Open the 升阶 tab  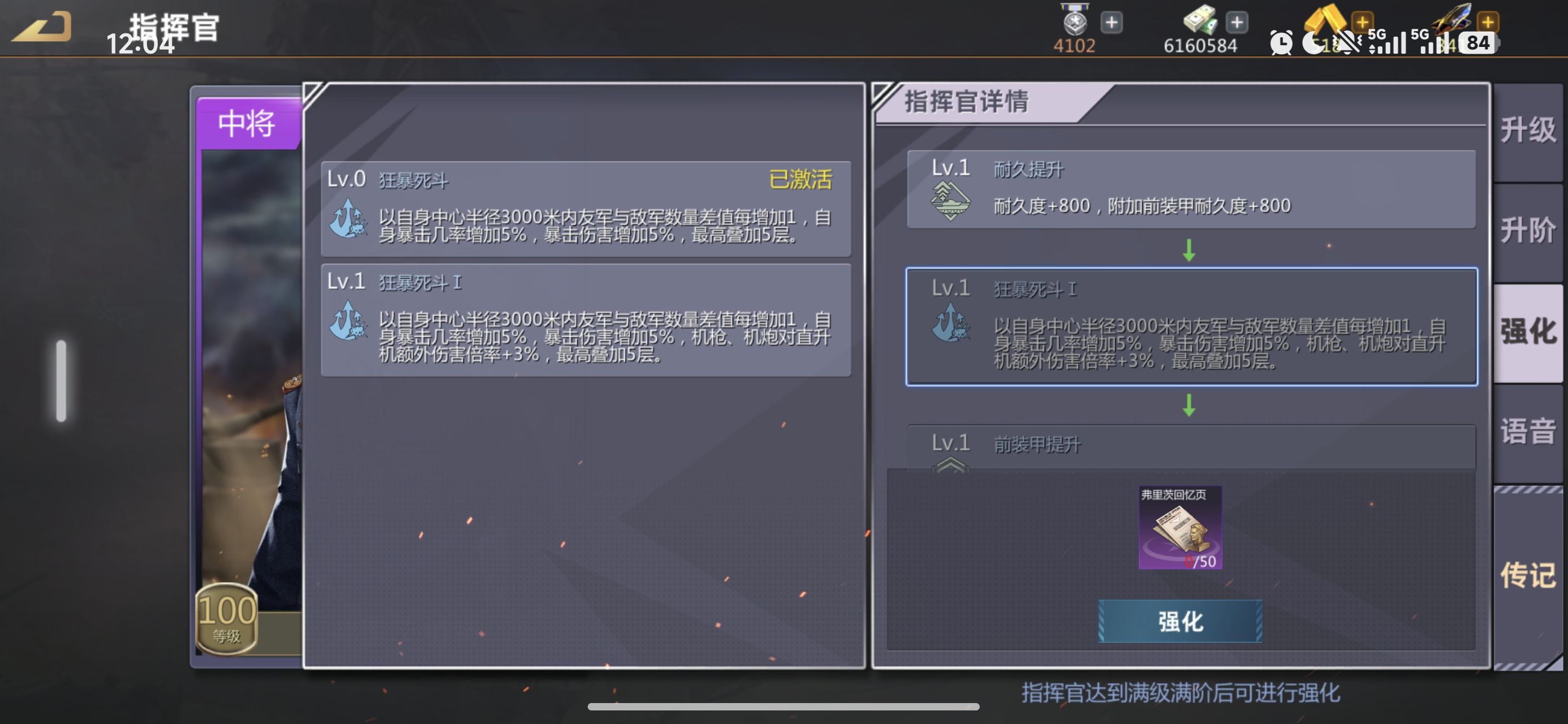(1528, 231)
